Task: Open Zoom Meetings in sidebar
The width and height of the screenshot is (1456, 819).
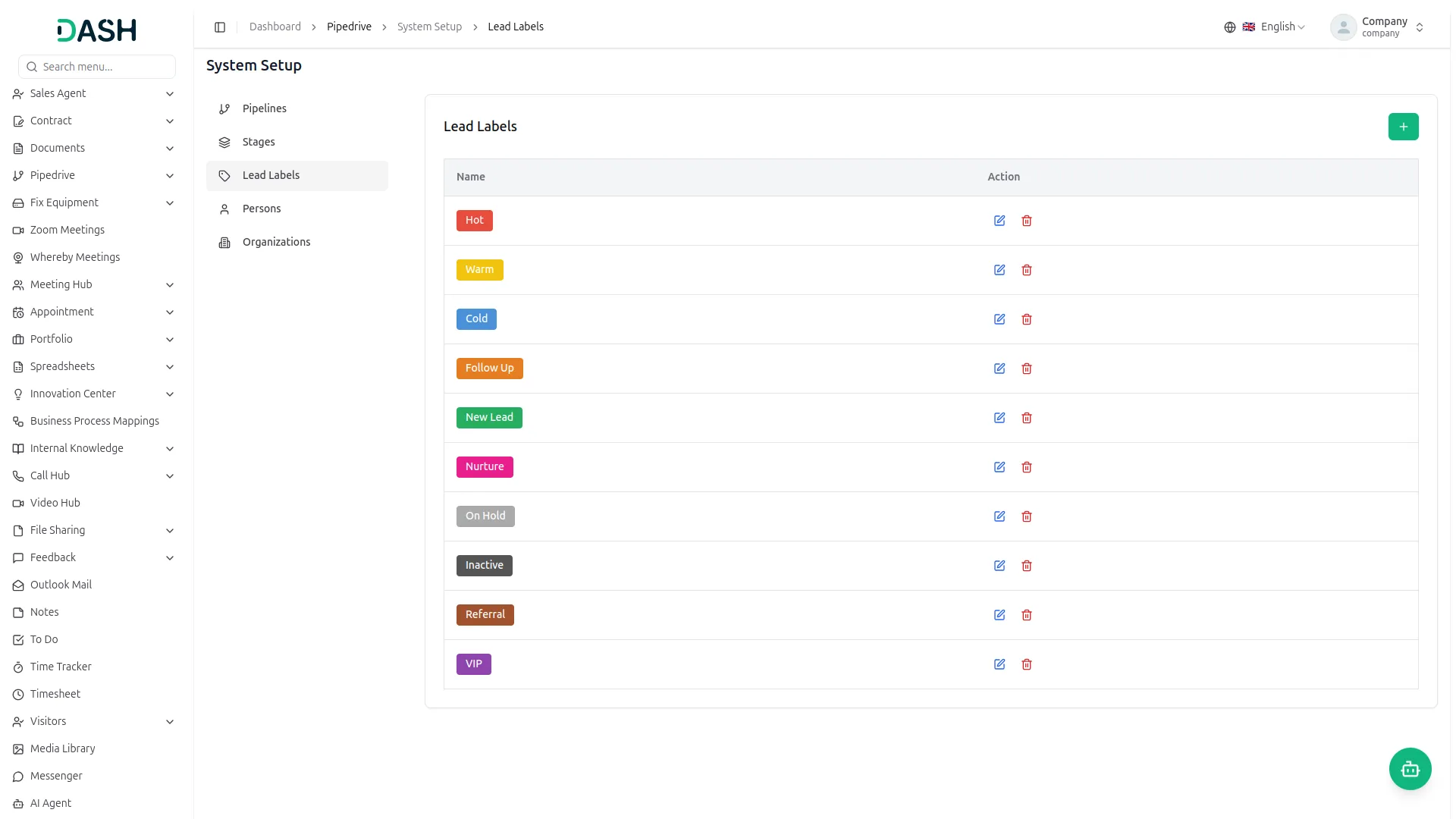Action: 94,230
